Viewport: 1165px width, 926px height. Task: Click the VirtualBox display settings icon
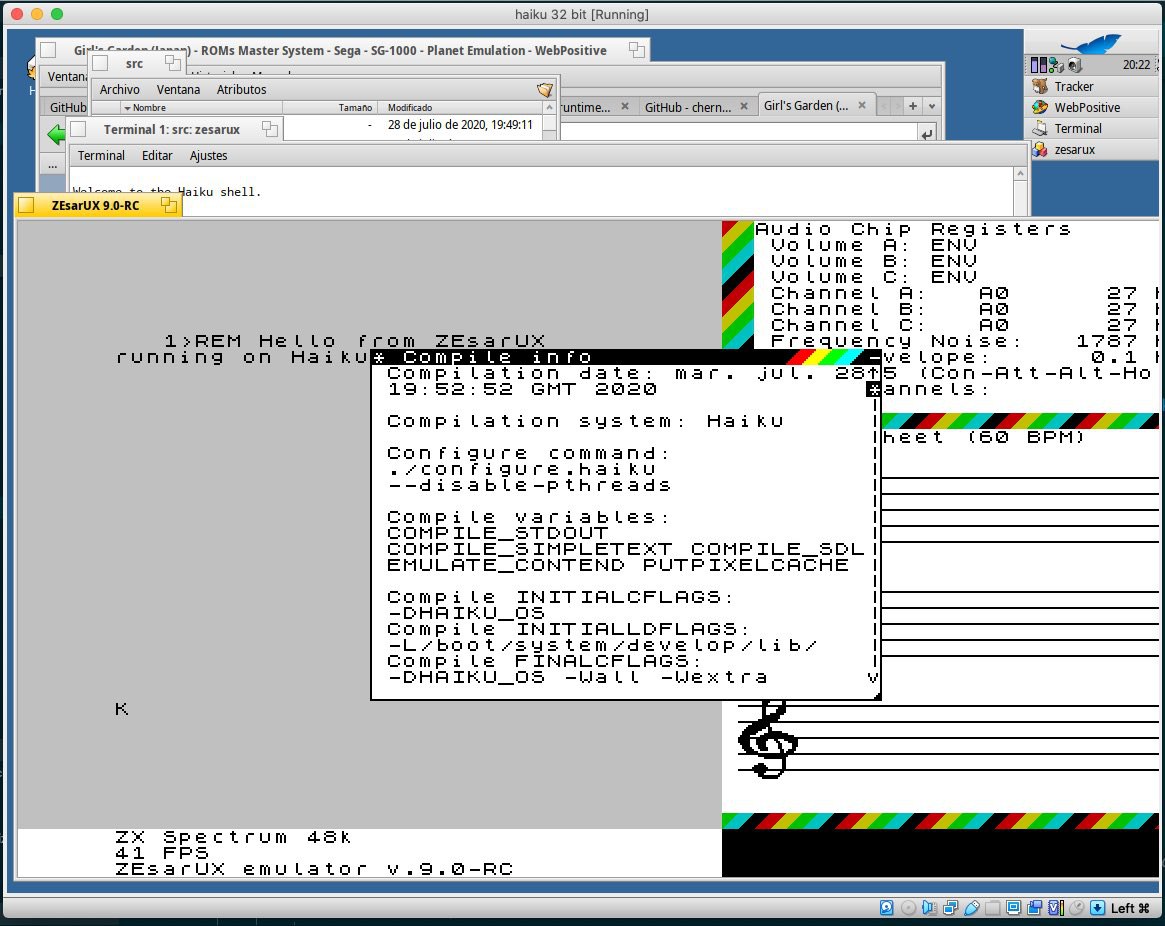tap(1013, 907)
